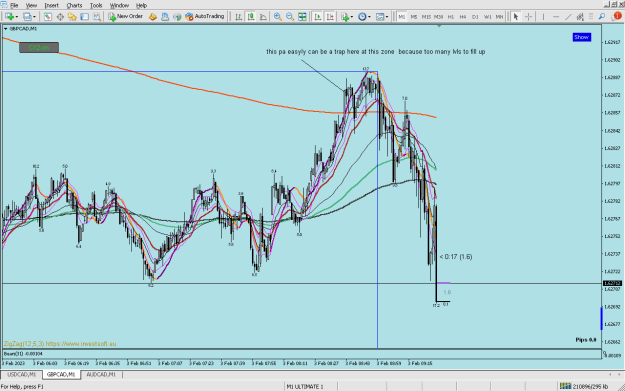This screenshot has height=391, width=625.
Task: Open the Strategy Tester
Action: click(97, 17)
